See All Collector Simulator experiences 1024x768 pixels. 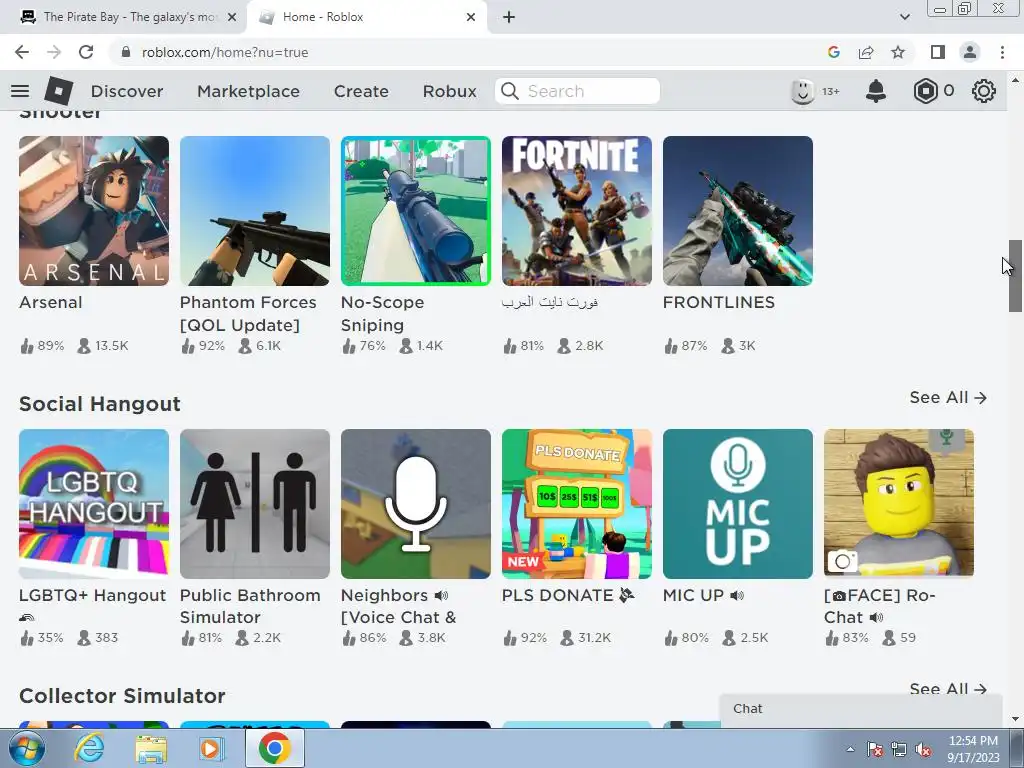[948, 689]
